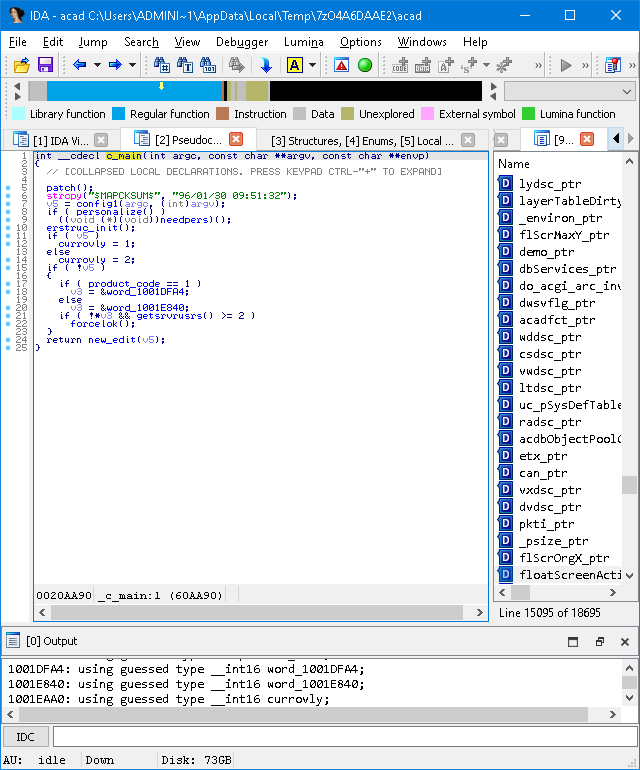Open the Debugger menu

[242, 42]
